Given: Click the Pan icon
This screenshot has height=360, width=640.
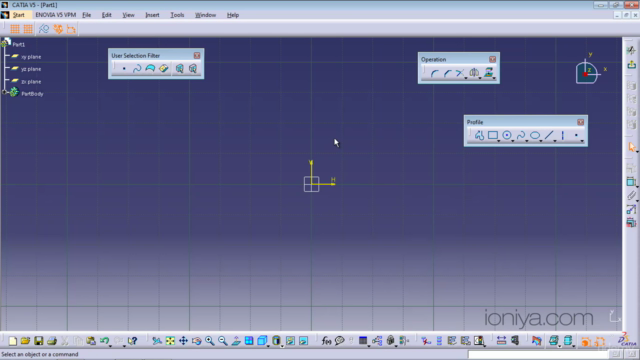Looking at the screenshot, I should [183, 341].
